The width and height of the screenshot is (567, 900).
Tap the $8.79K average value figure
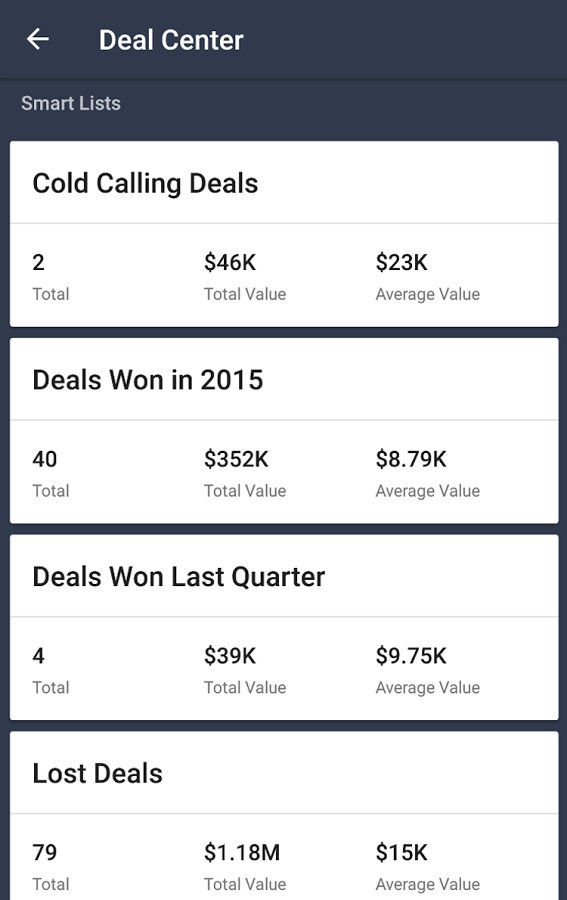pyautogui.click(x=411, y=459)
